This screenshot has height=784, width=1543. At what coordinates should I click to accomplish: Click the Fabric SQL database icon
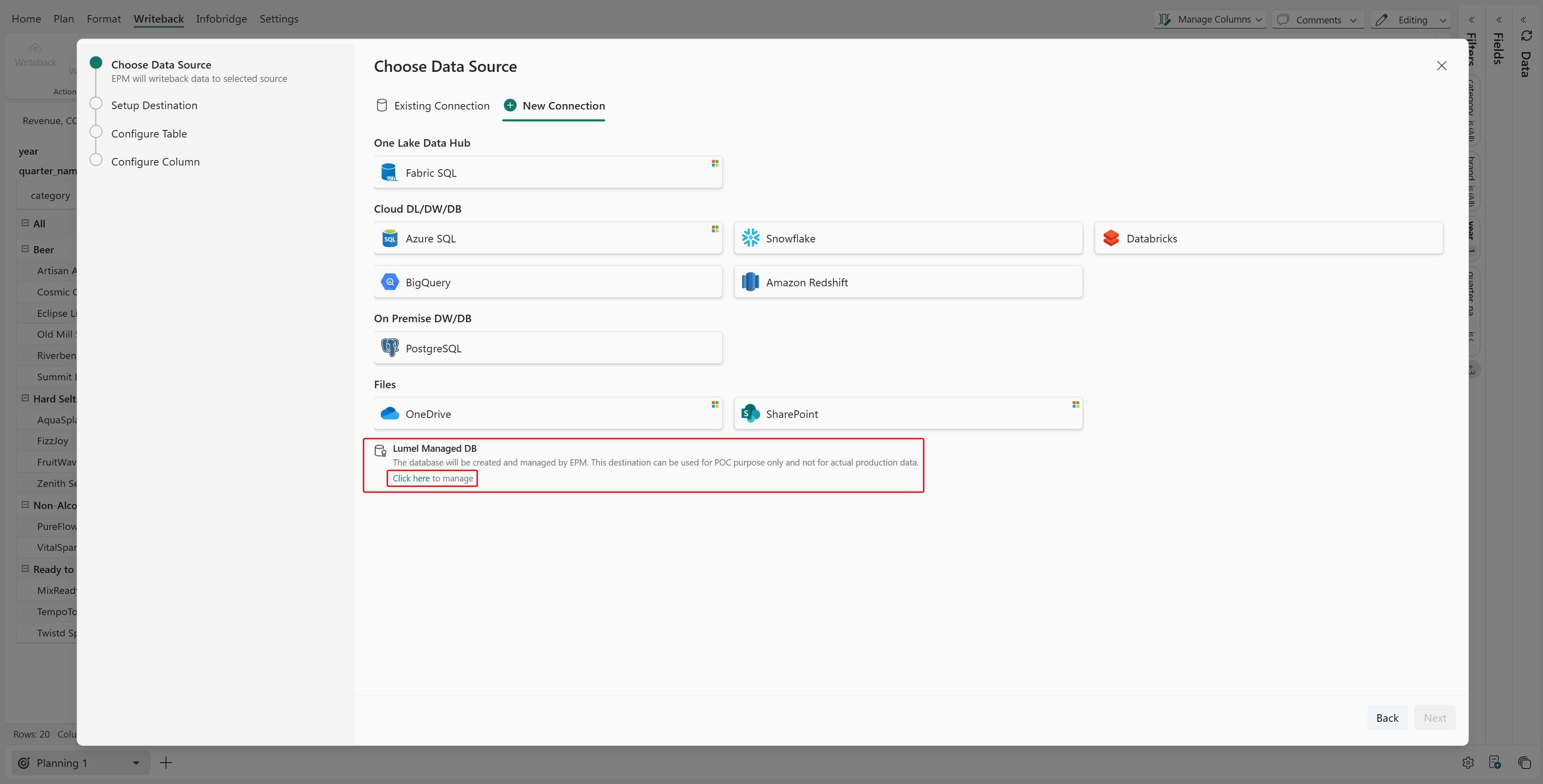[389, 173]
